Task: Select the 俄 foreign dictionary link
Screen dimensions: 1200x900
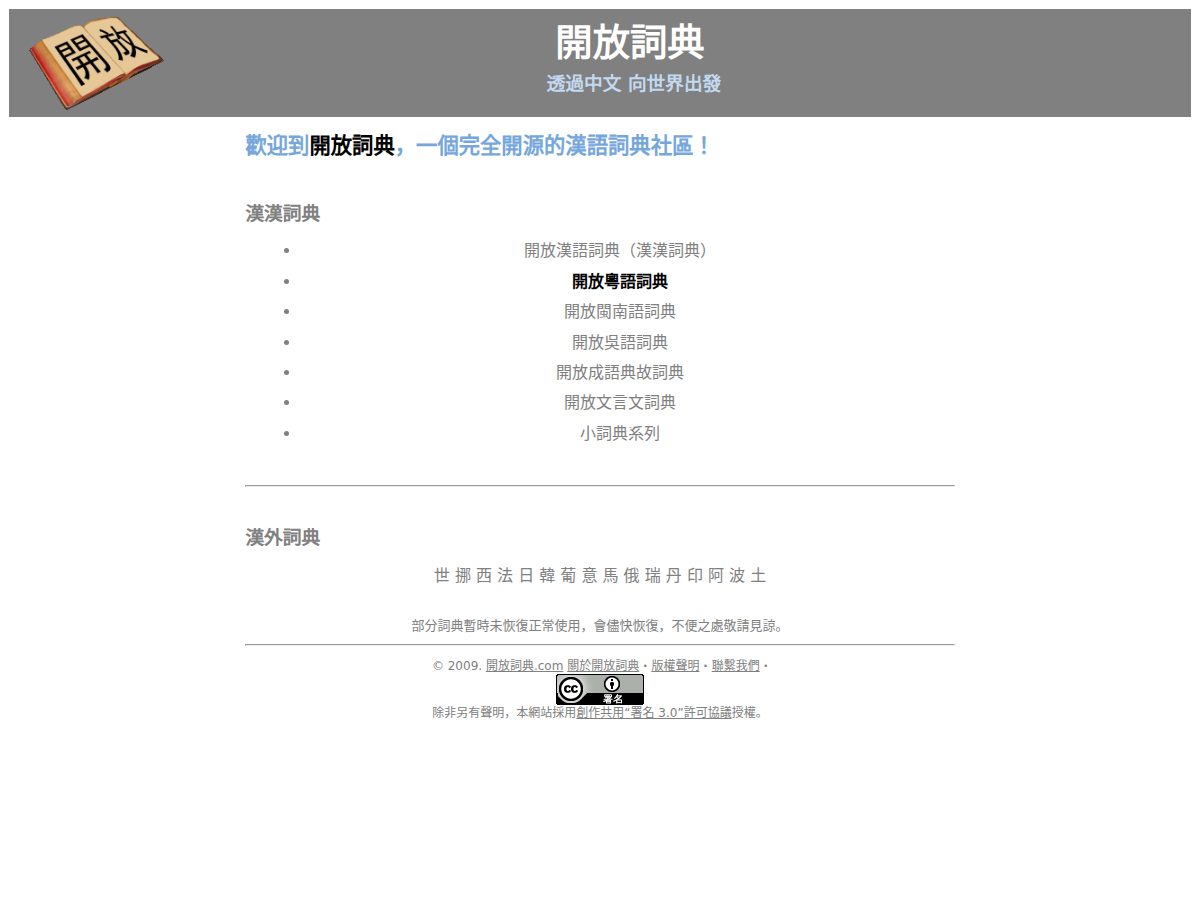Action: pyautogui.click(x=631, y=575)
